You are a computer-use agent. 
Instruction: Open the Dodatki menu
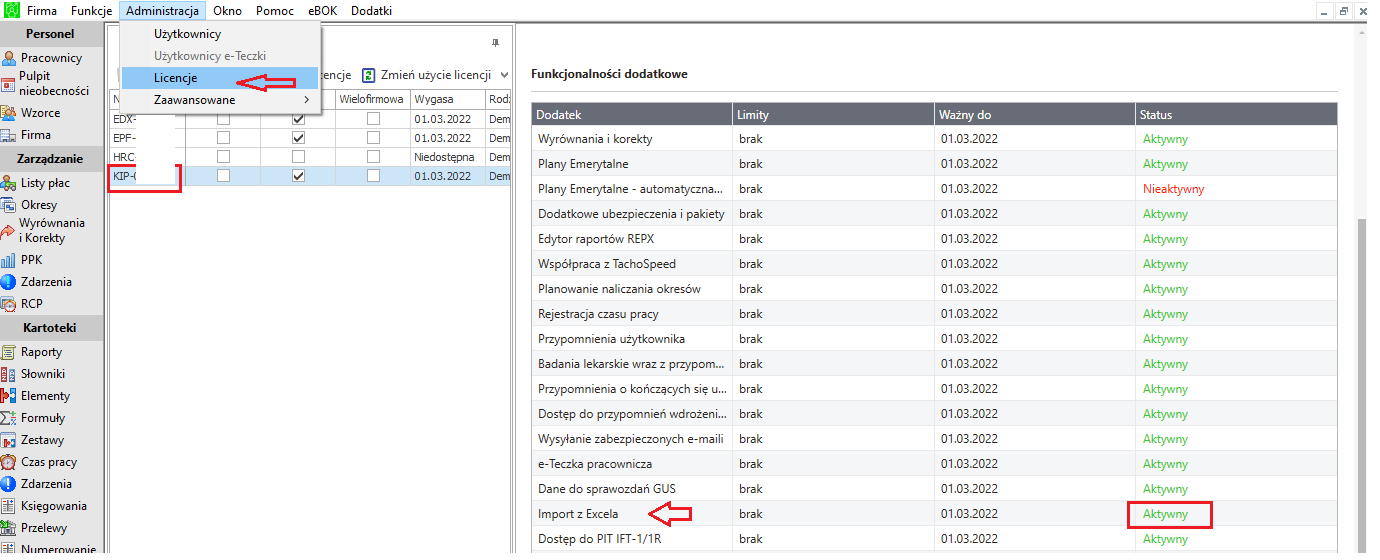371,11
